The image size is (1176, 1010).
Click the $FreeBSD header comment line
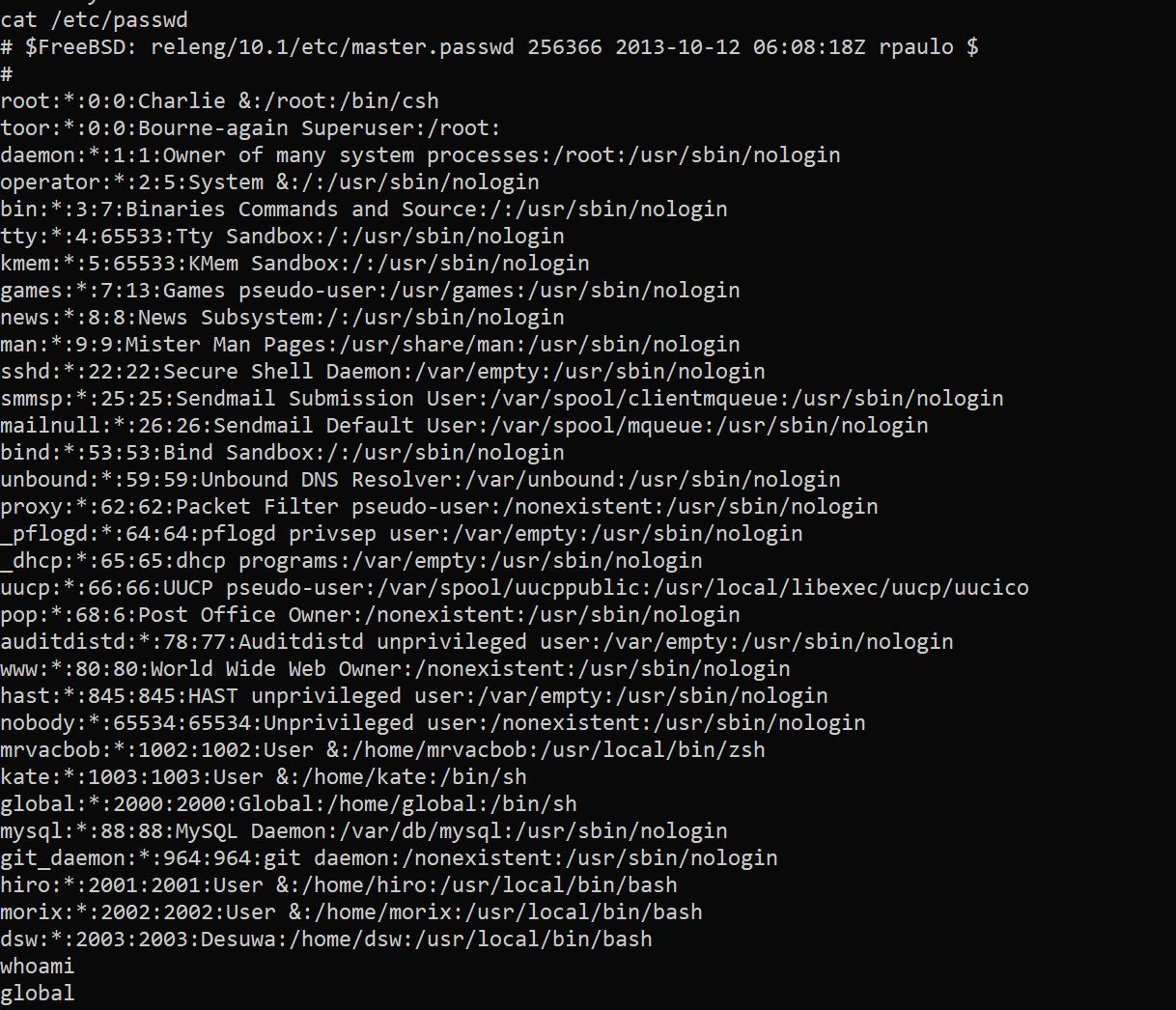point(489,46)
